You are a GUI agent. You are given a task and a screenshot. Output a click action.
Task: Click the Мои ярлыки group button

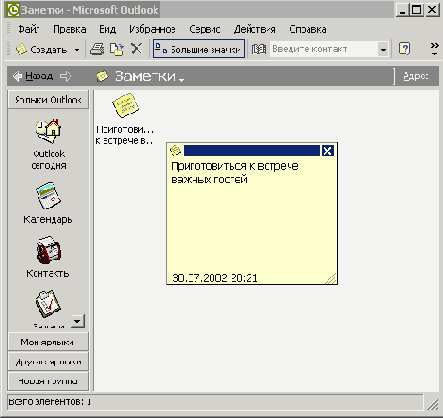48,342
